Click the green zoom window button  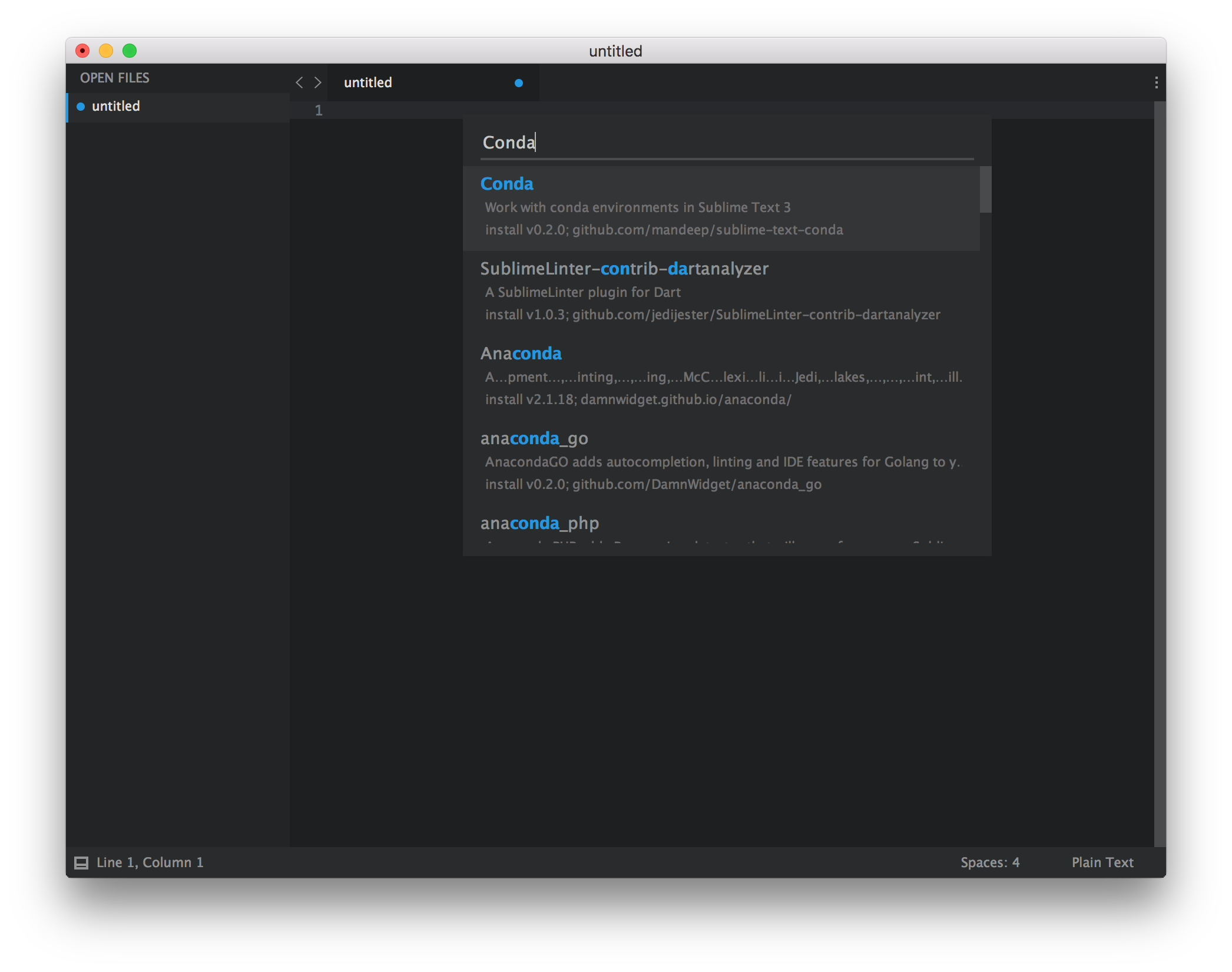coord(130,51)
